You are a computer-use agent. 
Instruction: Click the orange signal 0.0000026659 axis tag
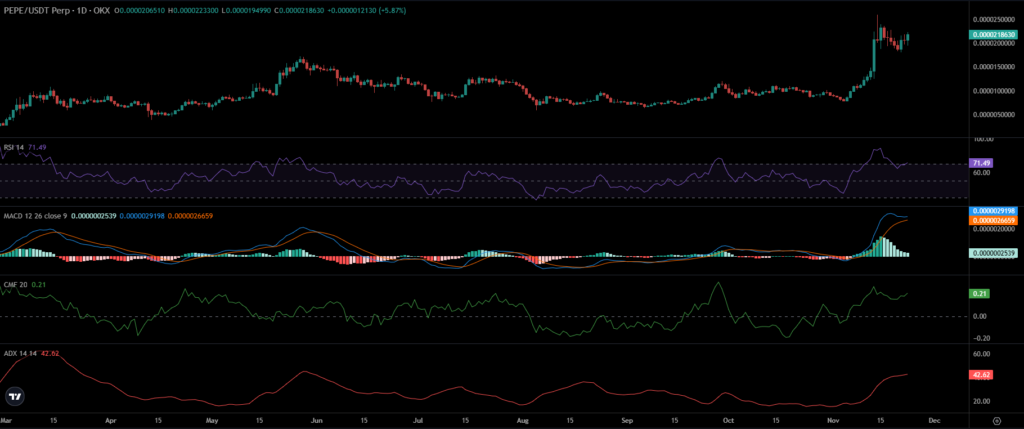click(x=993, y=221)
